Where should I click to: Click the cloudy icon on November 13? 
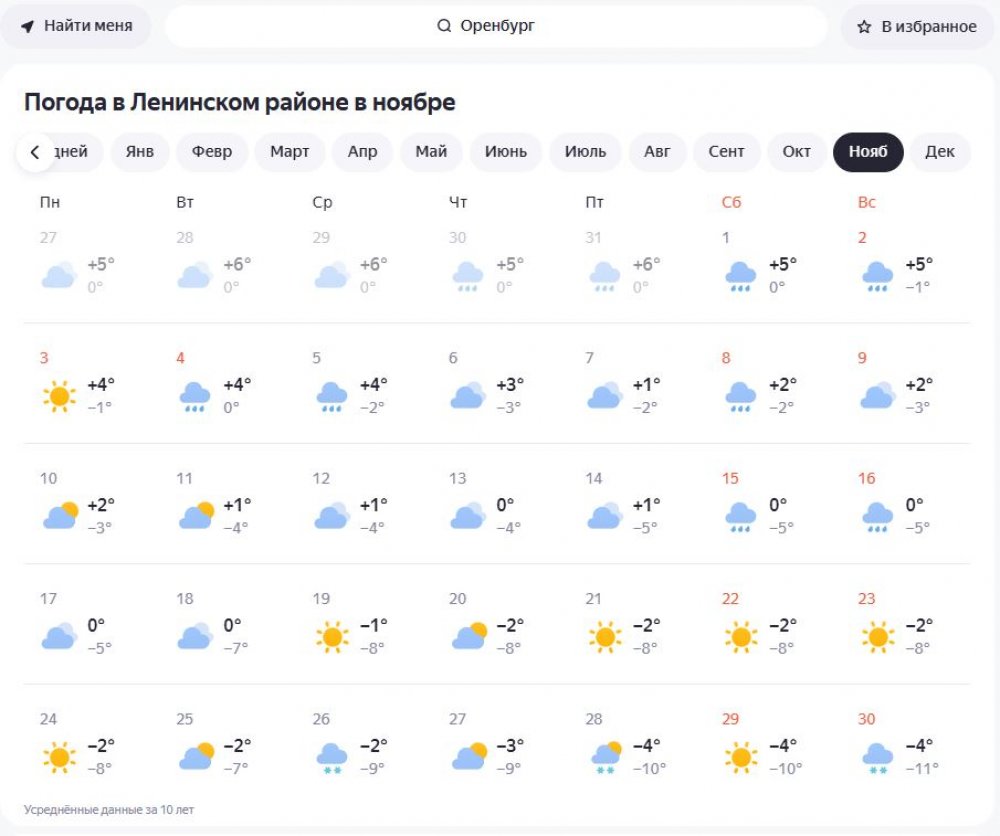468,516
